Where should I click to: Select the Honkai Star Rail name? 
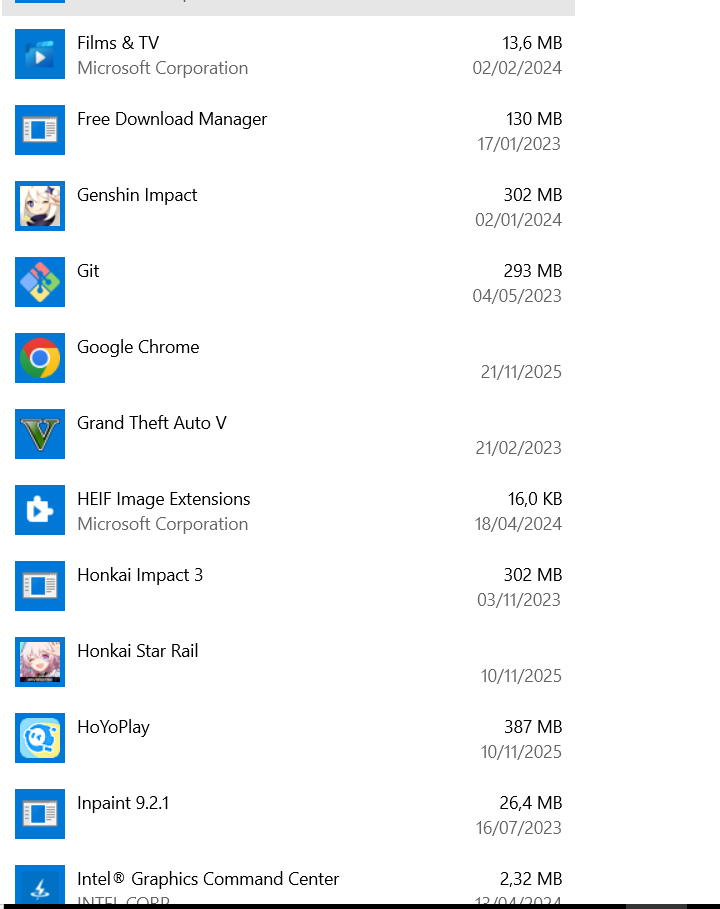137,651
